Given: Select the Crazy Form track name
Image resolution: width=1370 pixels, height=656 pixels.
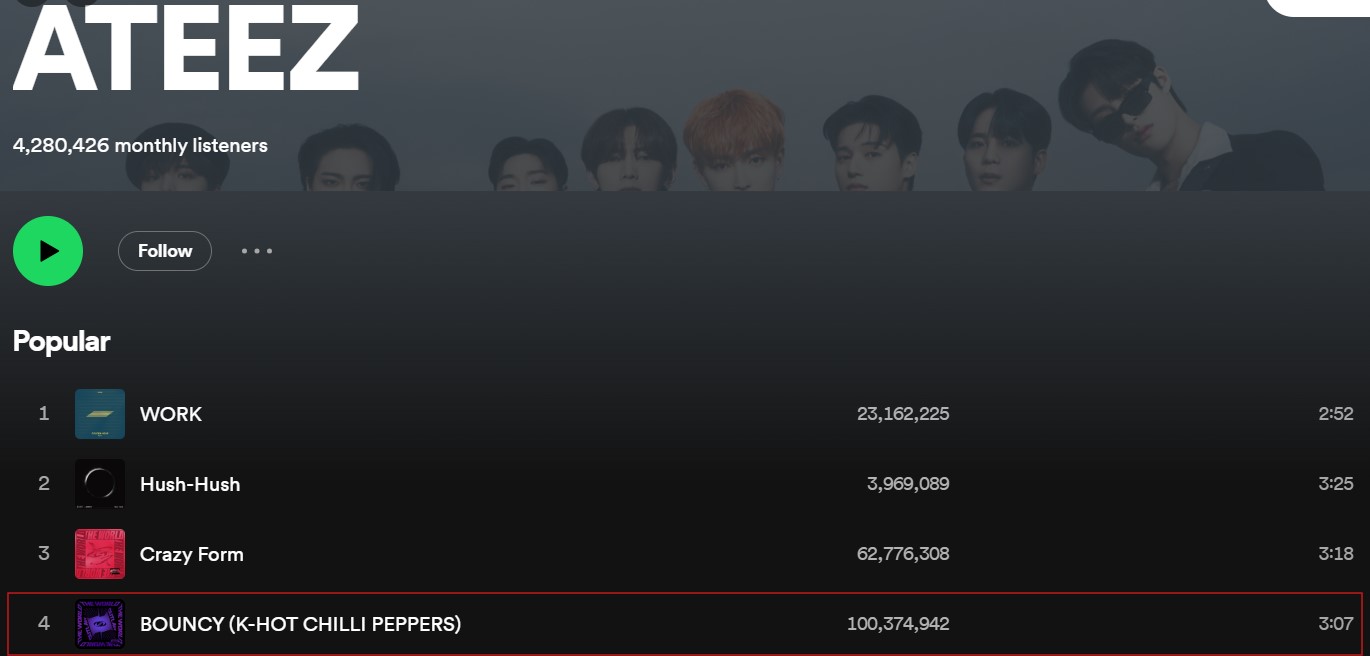Looking at the screenshot, I should 192,554.
